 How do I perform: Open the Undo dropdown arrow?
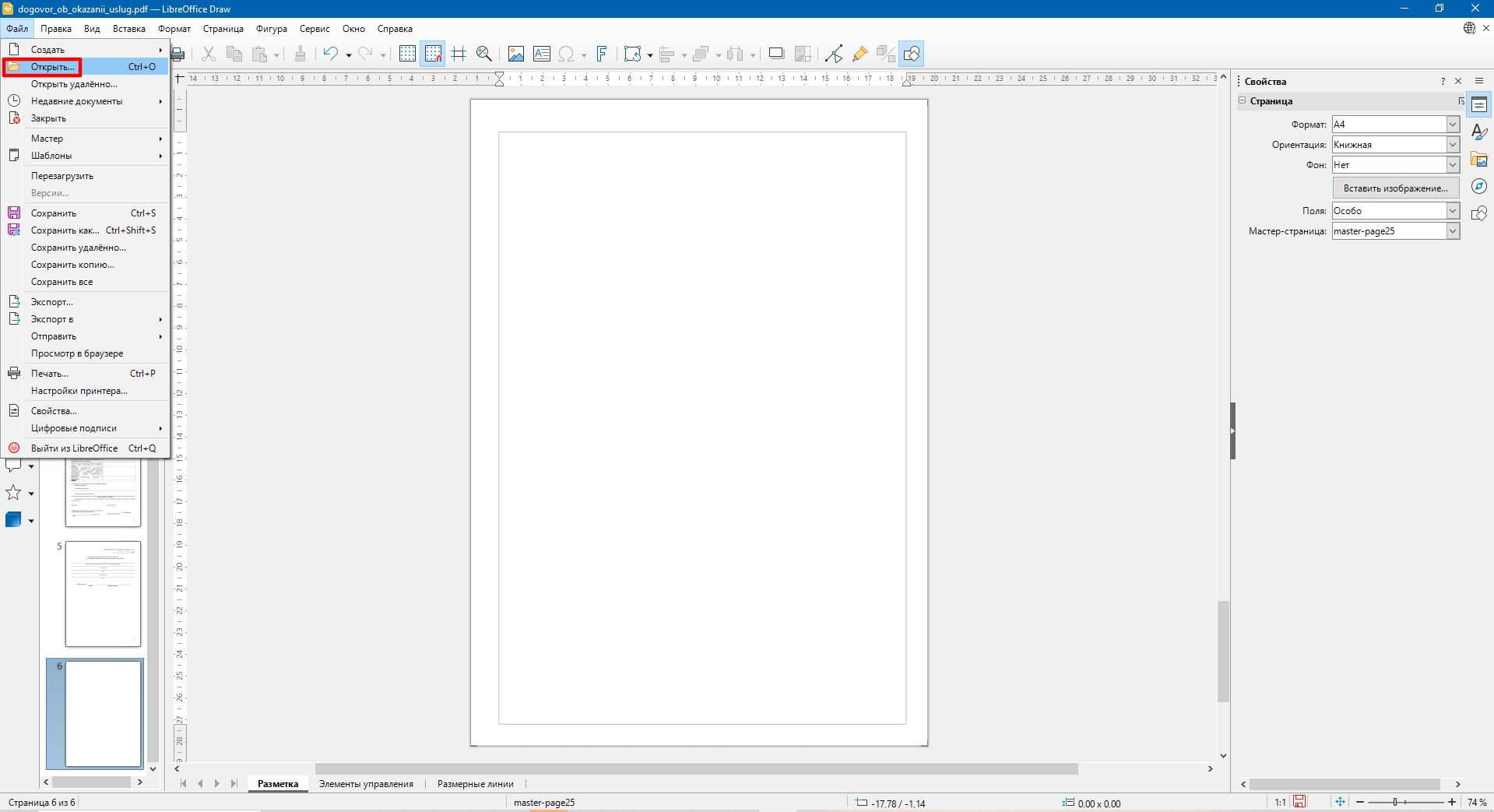coord(348,54)
